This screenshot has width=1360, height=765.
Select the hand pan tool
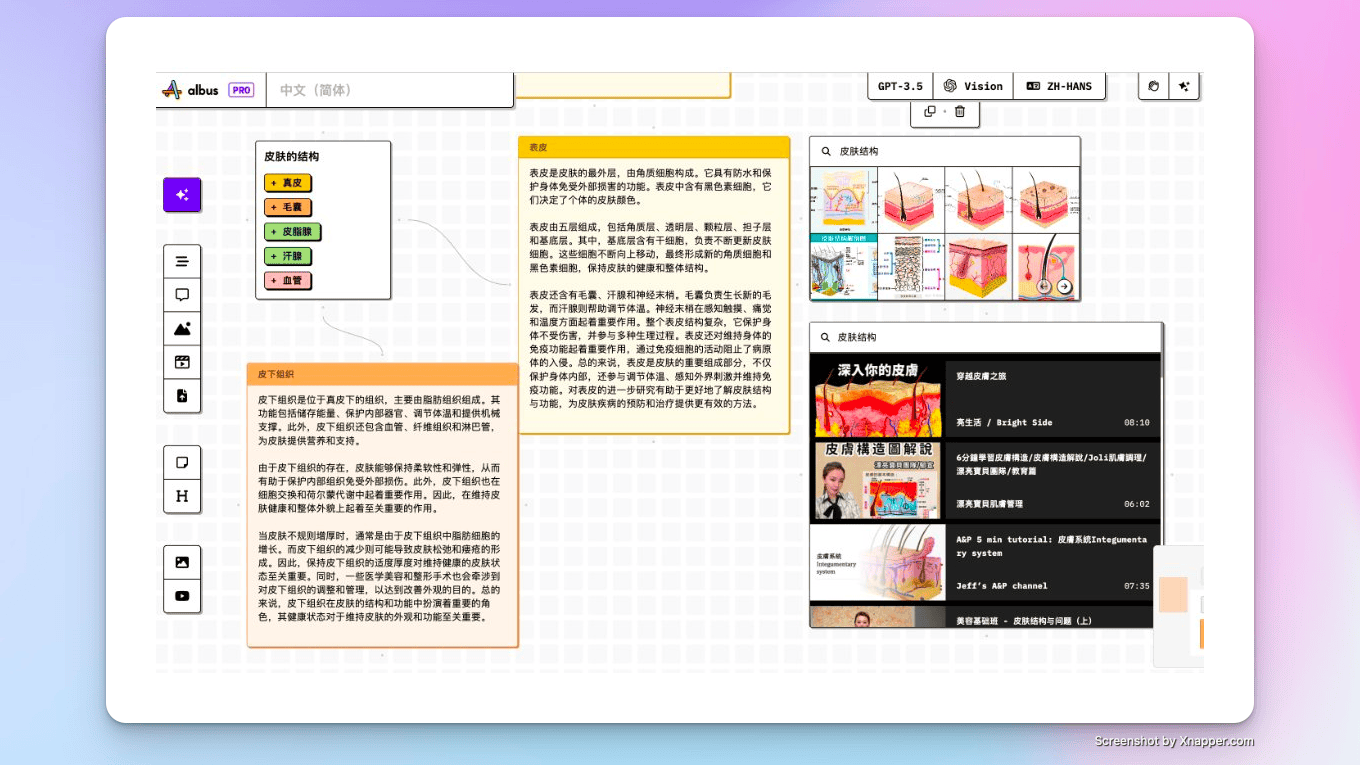tap(1153, 87)
